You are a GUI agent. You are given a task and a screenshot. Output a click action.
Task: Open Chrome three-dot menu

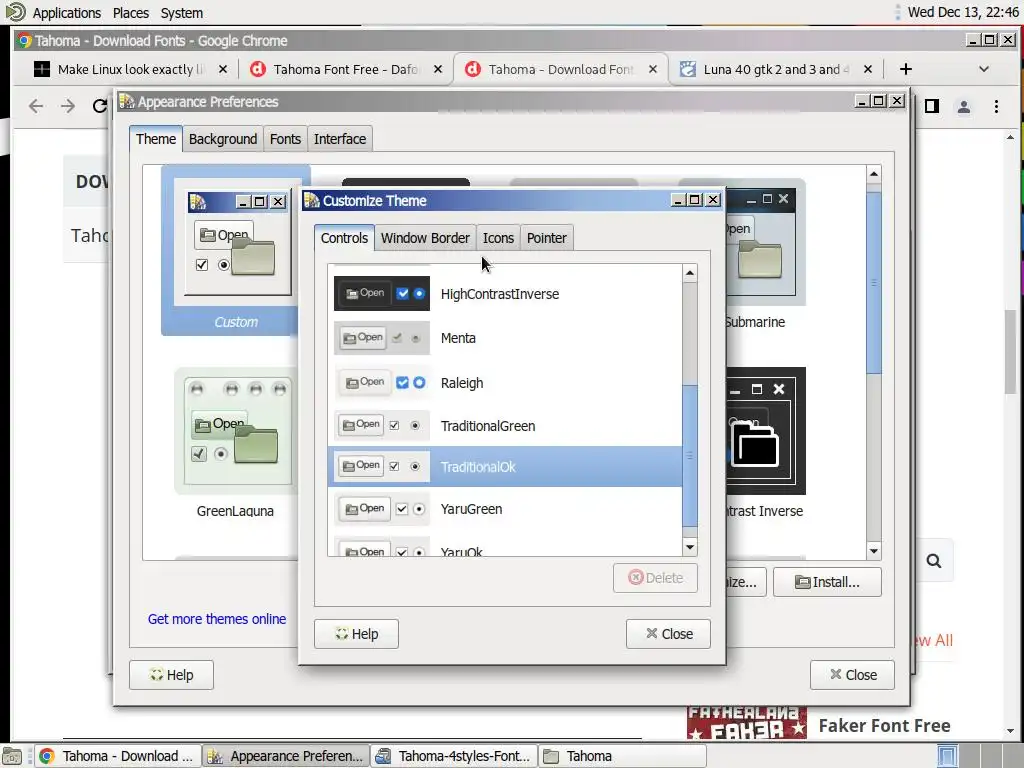tap(996, 106)
